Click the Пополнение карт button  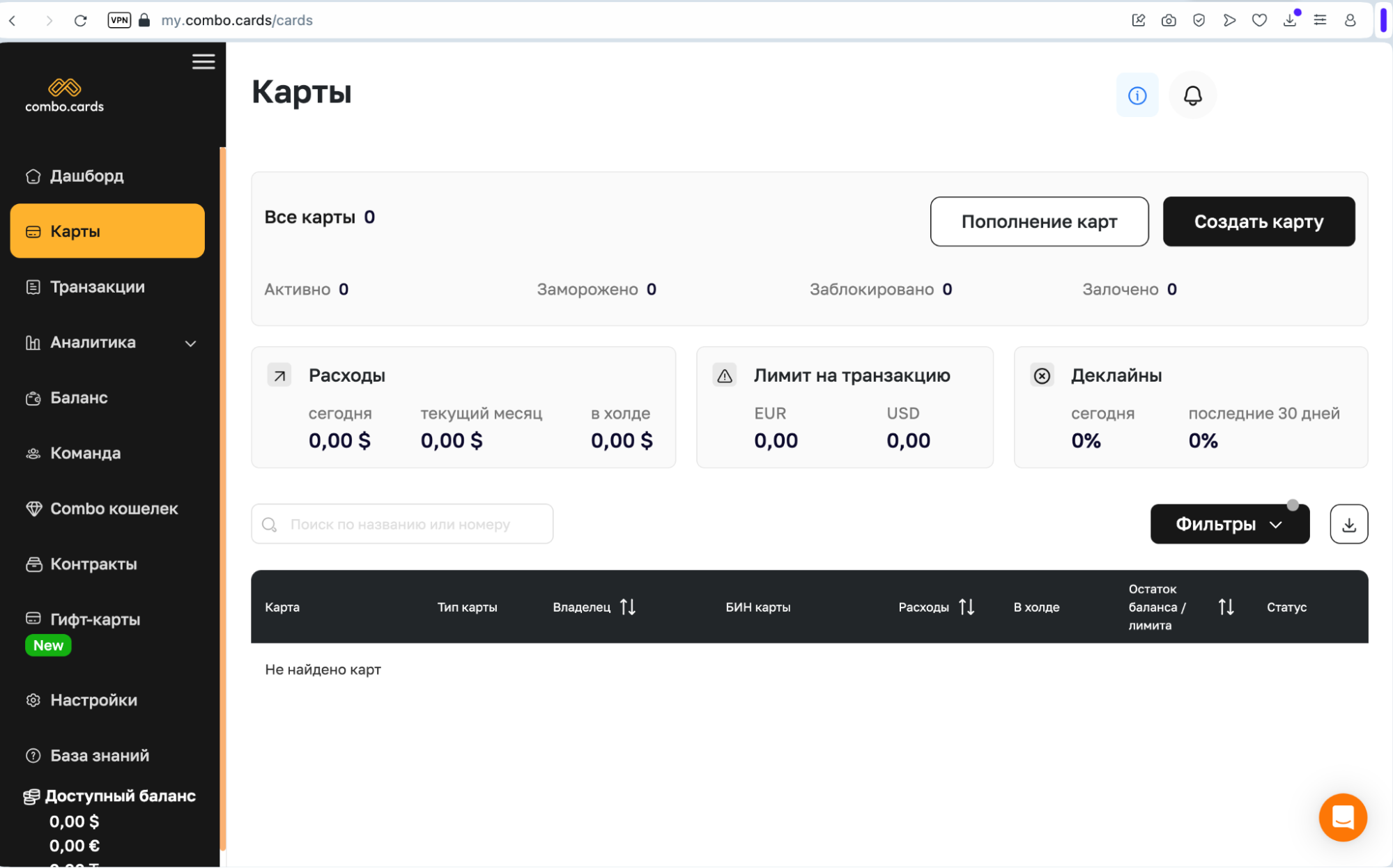[1039, 222]
